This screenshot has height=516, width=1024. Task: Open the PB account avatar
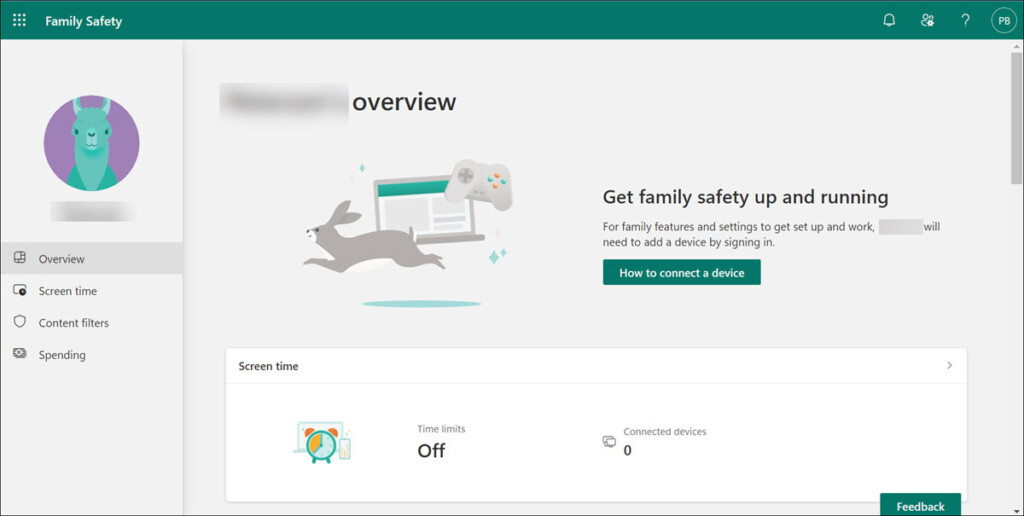point(1004,20)
